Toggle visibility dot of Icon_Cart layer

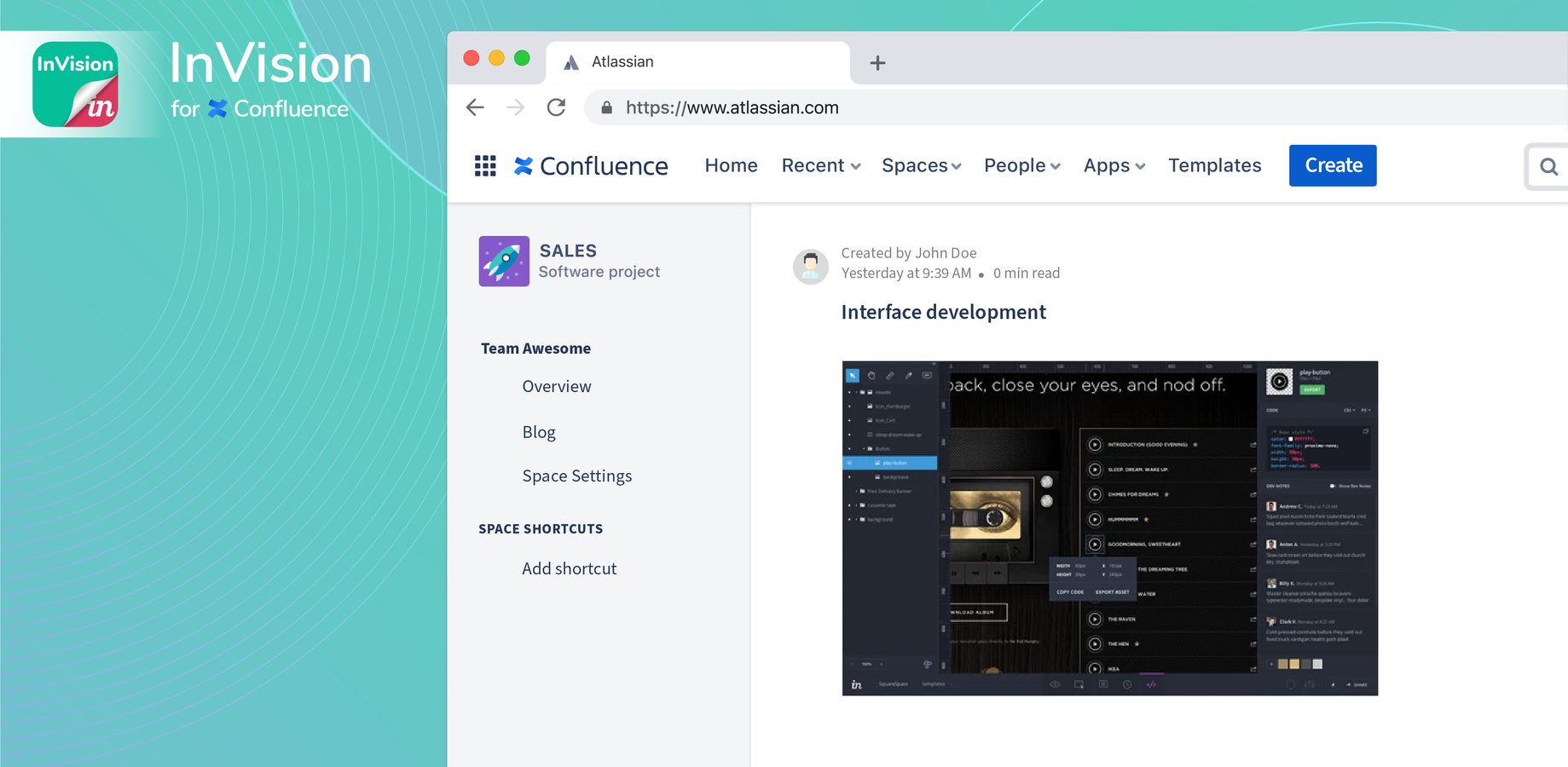point(849,420)
